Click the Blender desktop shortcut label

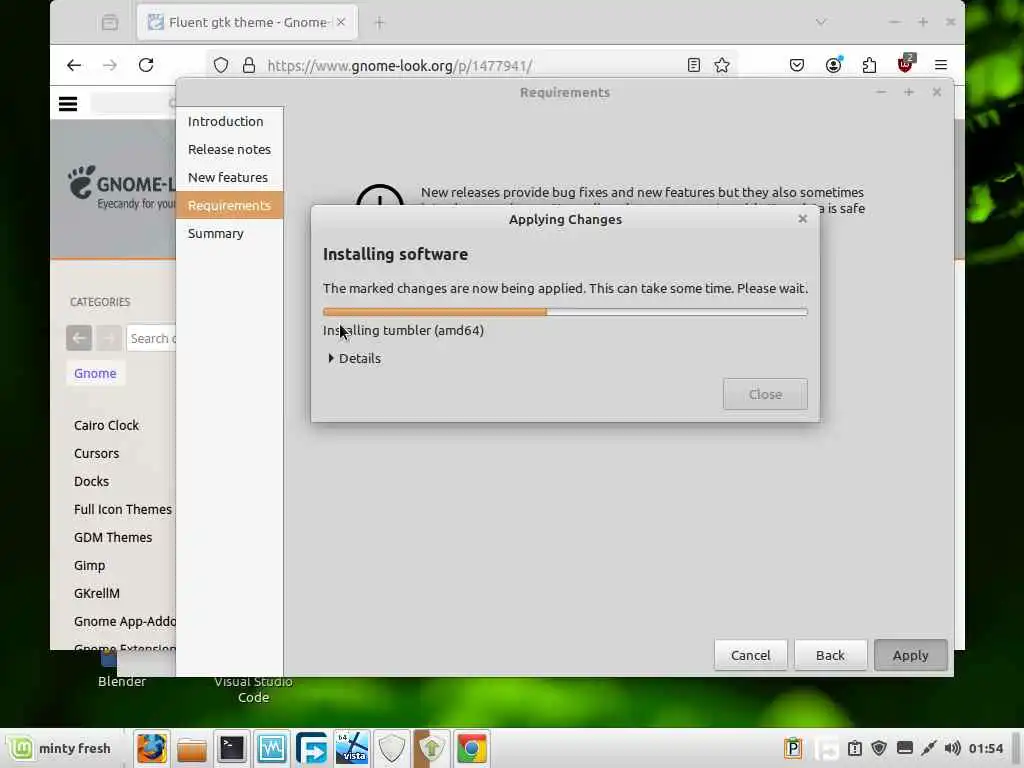[122, 682]
